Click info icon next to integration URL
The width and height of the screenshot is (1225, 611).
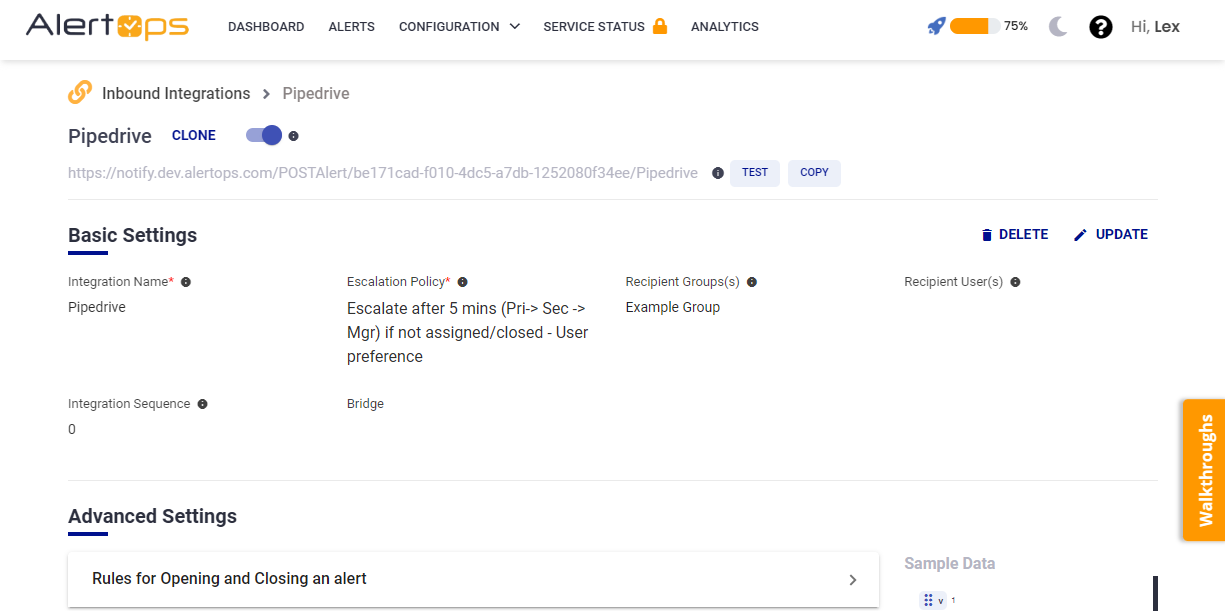pos(717,173)
